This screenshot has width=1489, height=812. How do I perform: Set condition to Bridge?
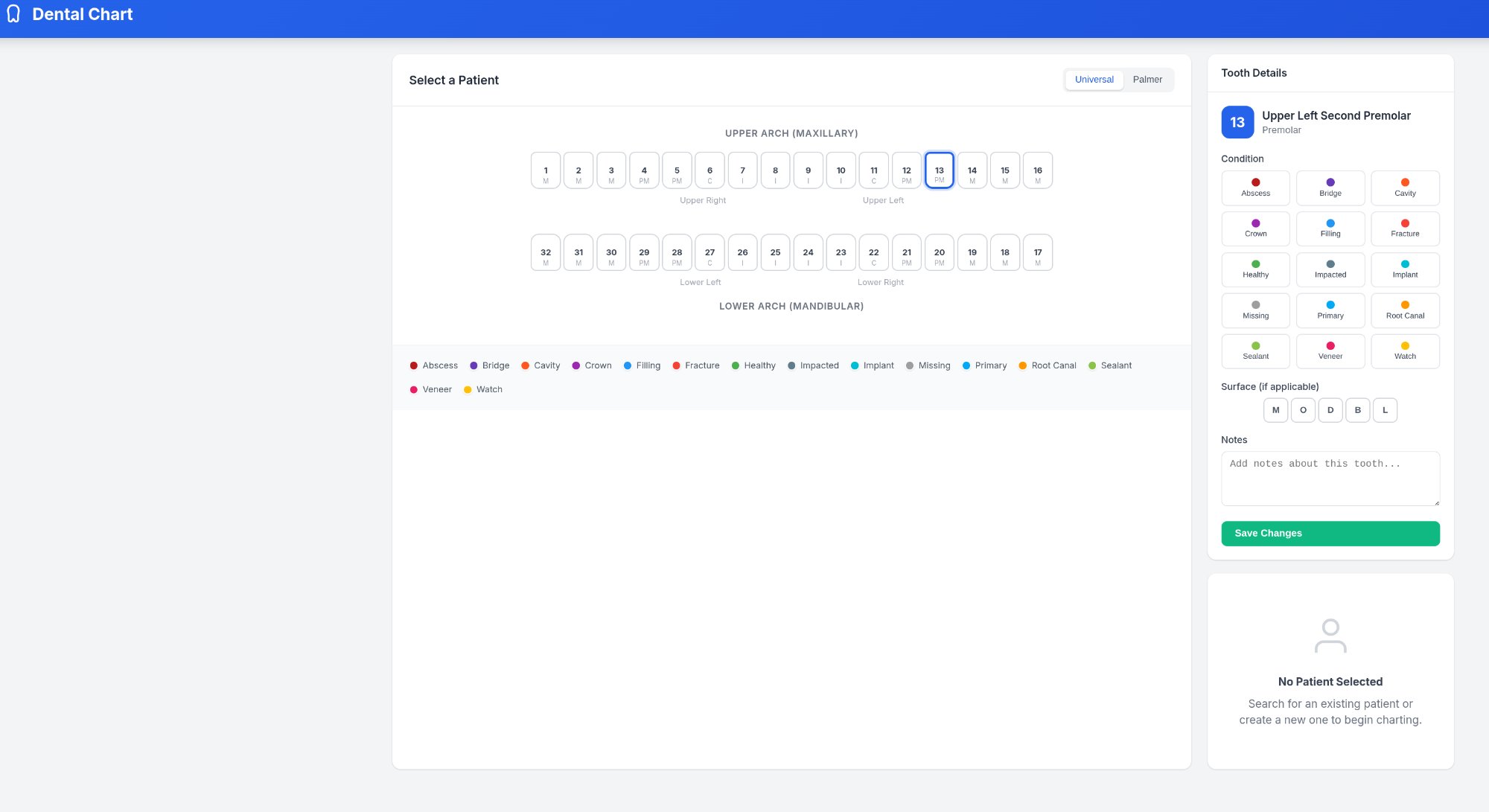(x=1330, y=188)
